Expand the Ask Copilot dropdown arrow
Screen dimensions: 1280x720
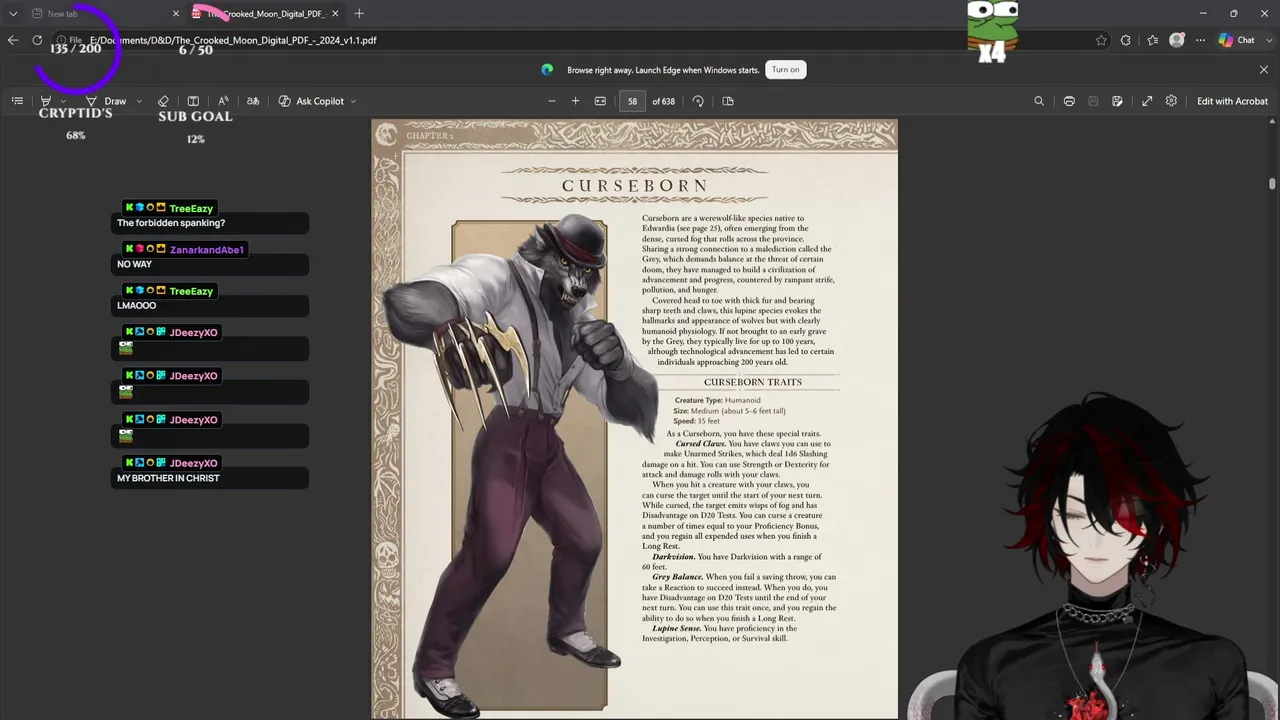[x=353, y=101]
